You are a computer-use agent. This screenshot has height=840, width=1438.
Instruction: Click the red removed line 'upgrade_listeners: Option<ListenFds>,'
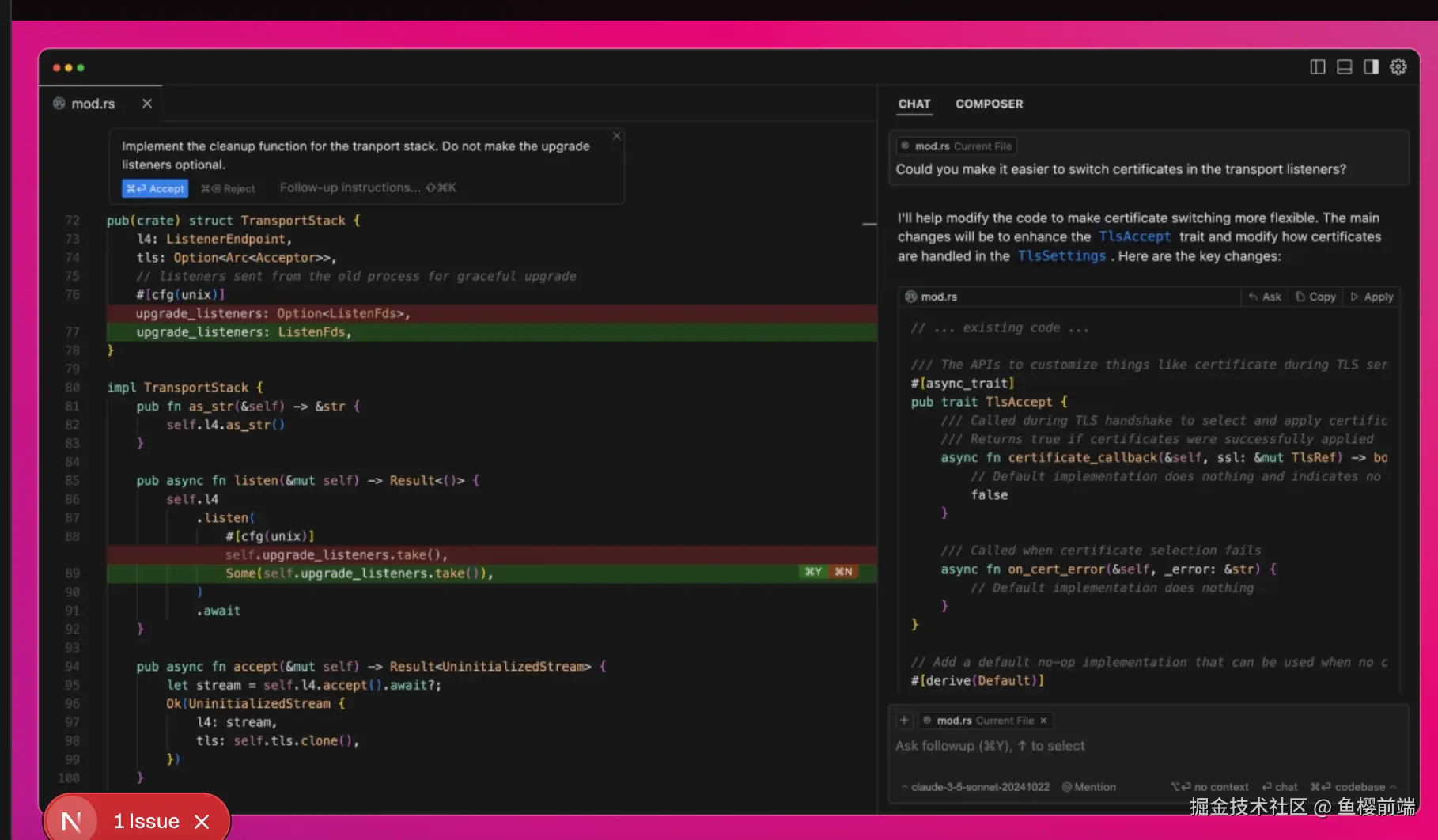click(491, 313)
